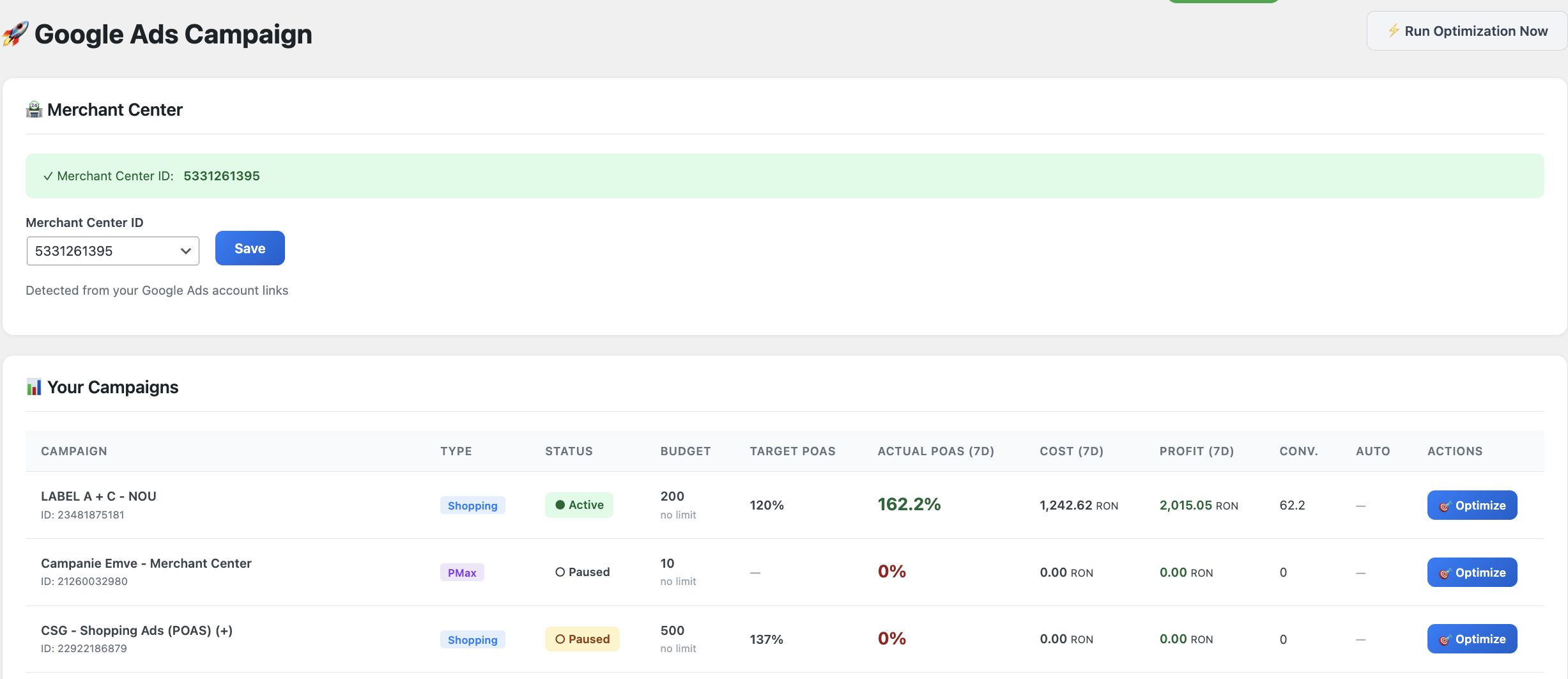Open the Merchant Center ID dropdown
Screen dimensions: 1568x679
point(112,251)
